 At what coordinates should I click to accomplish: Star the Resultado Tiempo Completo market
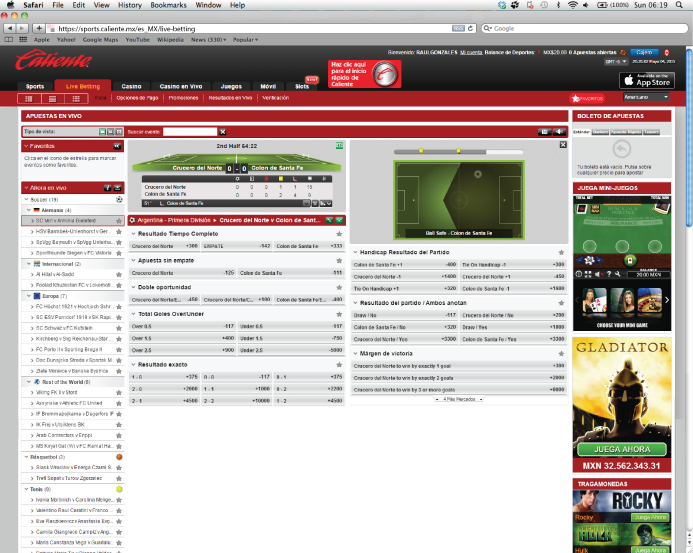(339, 233)
